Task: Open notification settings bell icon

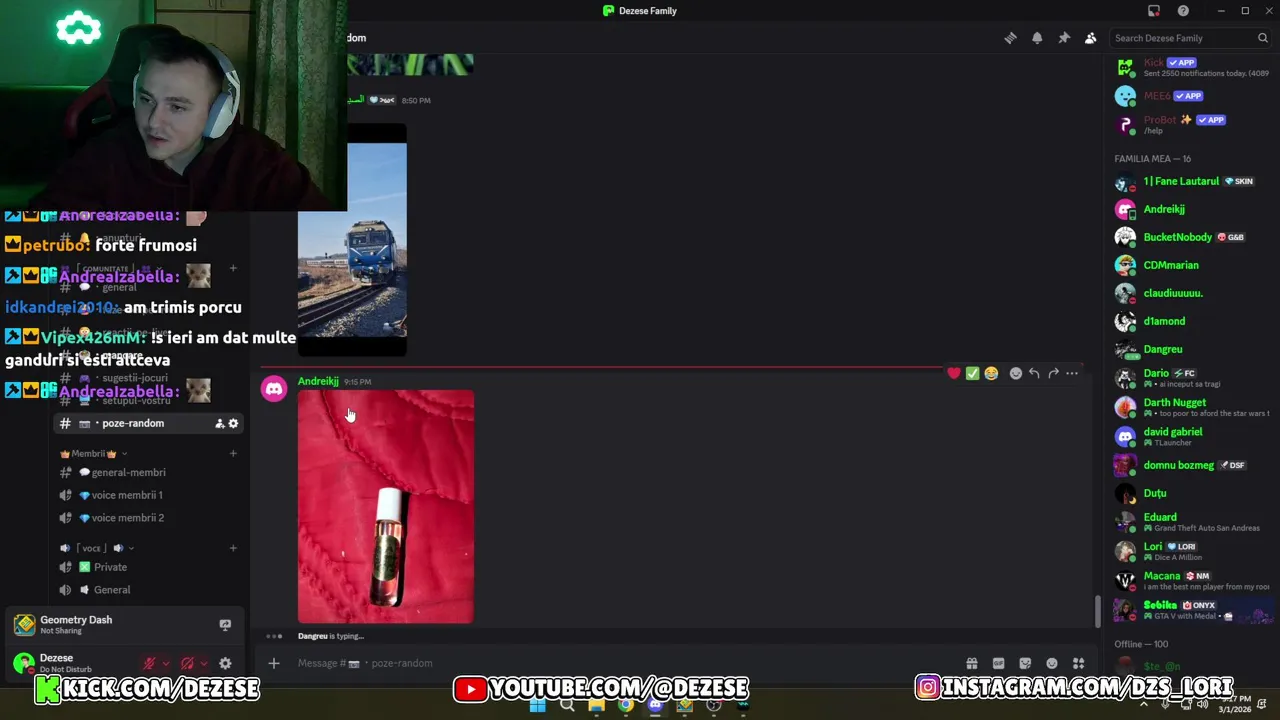Action: point(1037,38)
